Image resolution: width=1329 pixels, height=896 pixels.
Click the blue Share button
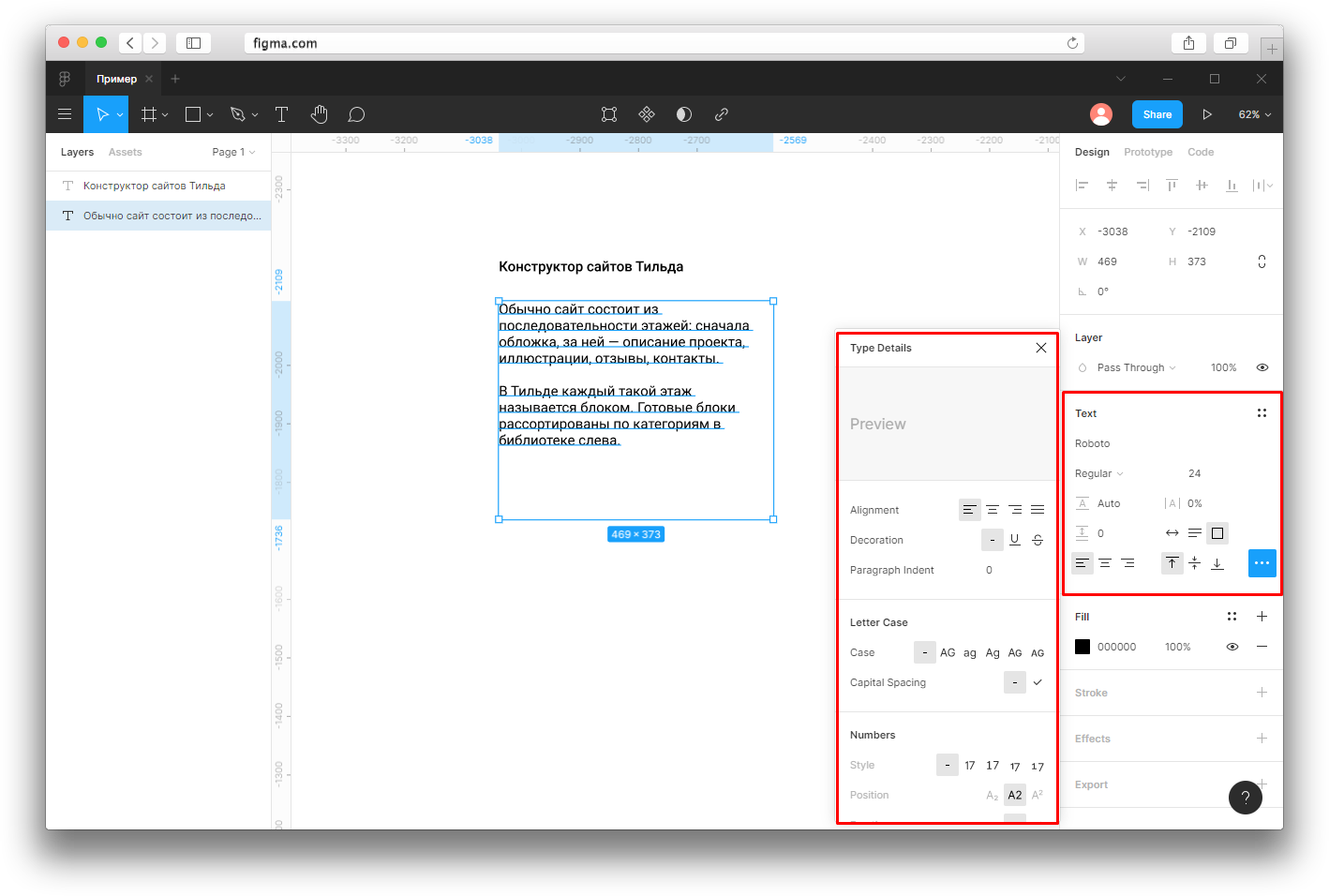(x=1157, y=114)
